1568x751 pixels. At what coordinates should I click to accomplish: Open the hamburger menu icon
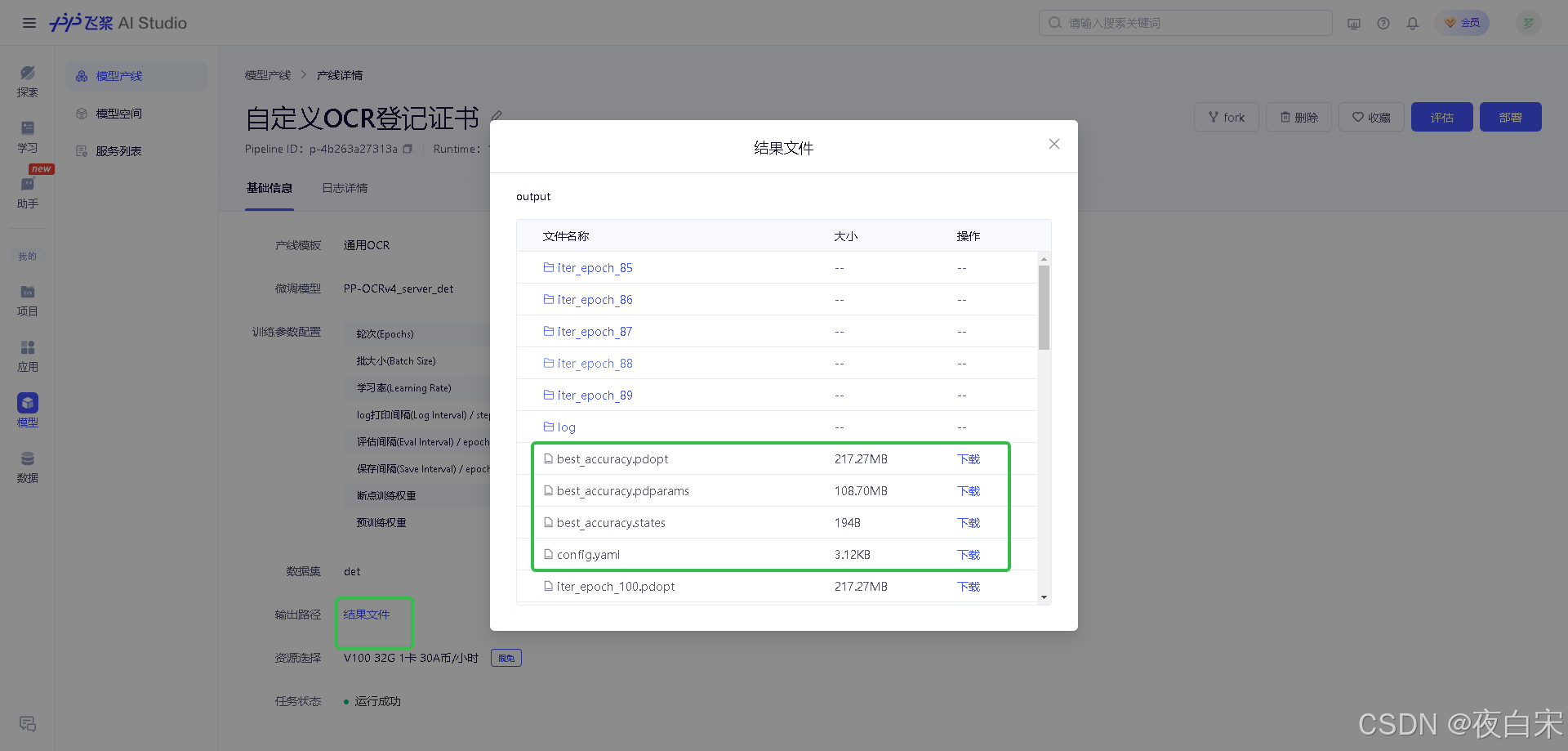coord(29,23)
